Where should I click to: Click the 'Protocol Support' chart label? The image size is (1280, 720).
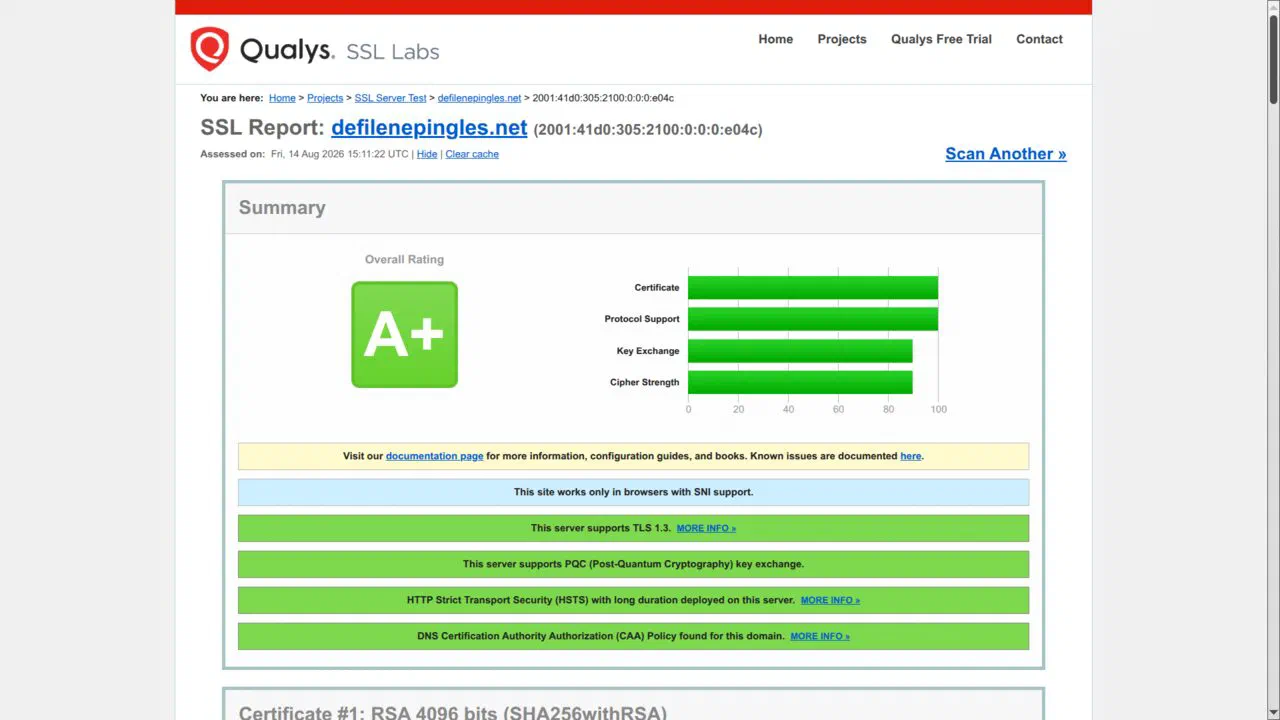642,319
